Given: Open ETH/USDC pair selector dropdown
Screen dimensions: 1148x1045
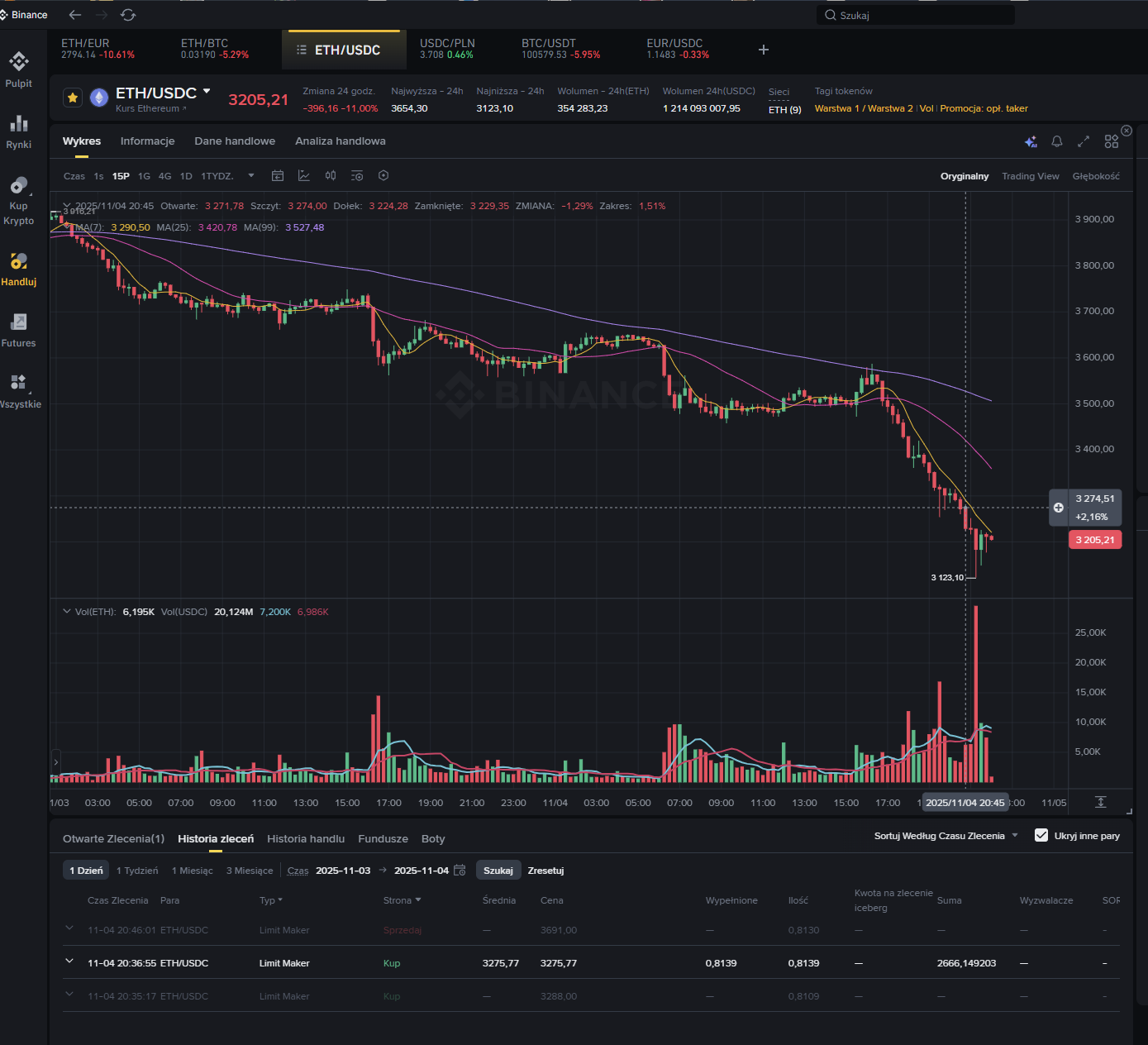Looking at the screenshot, I should tap(207, 92).
